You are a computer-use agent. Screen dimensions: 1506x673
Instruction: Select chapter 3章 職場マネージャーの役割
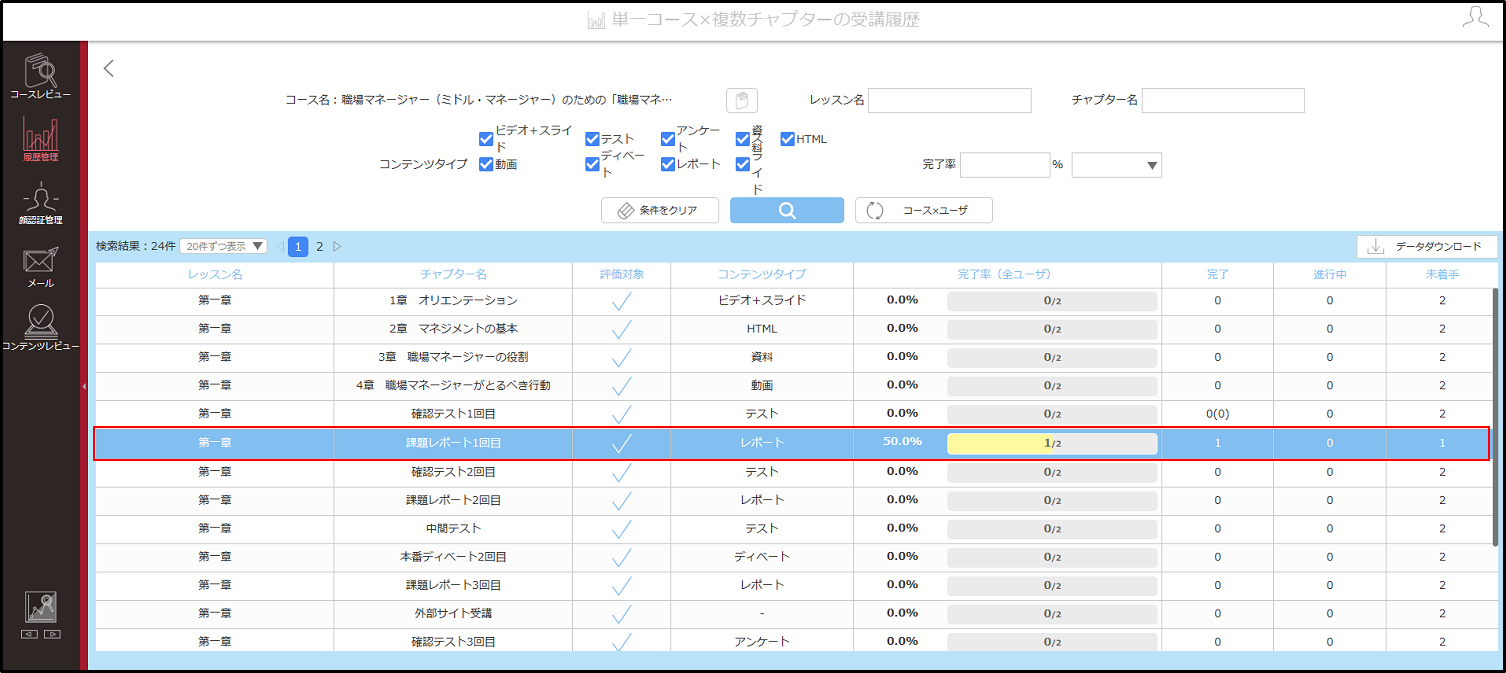pyautogui.click(x=453, y=357)
